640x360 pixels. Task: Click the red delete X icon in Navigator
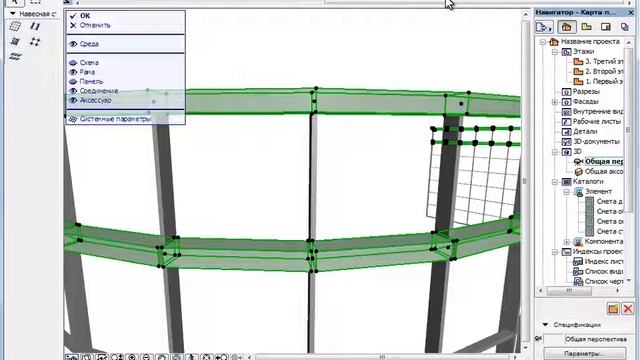point(628,309)
